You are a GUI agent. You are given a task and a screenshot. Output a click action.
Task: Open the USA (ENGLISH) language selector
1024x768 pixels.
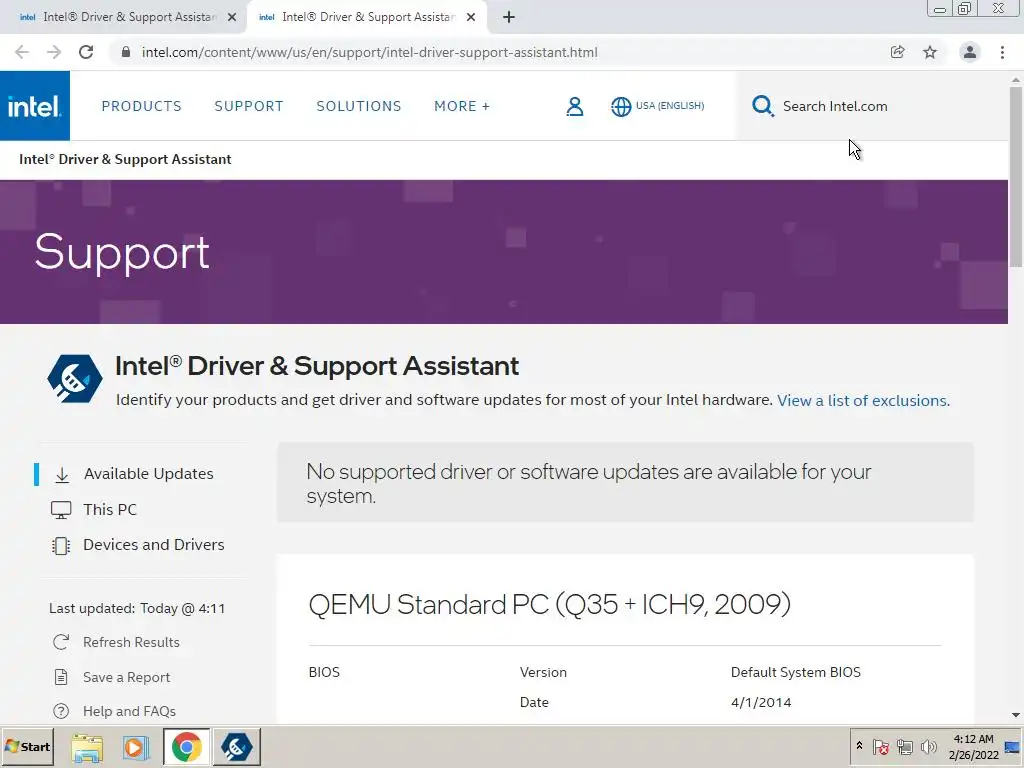pos(670,106)
